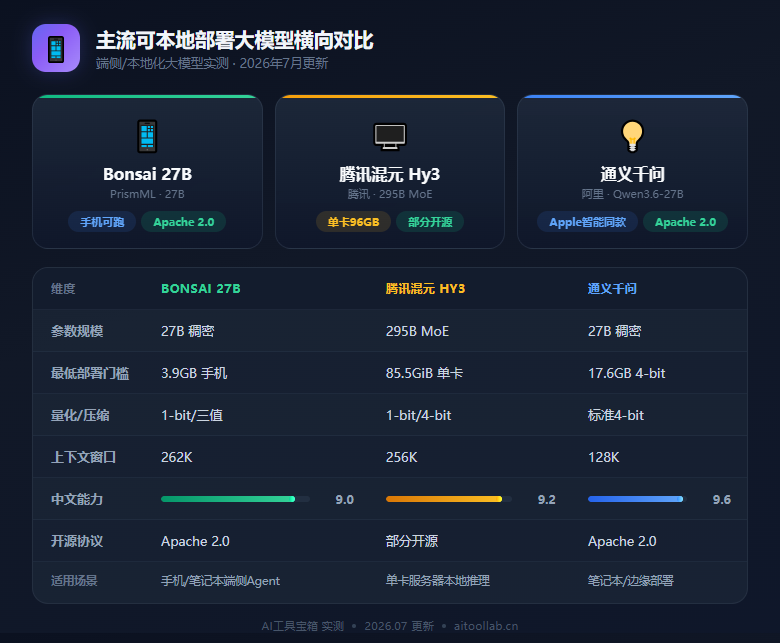Click the 维度 column header
The height and width of the screenshot is (643, 780).
[x=63, y=288]
